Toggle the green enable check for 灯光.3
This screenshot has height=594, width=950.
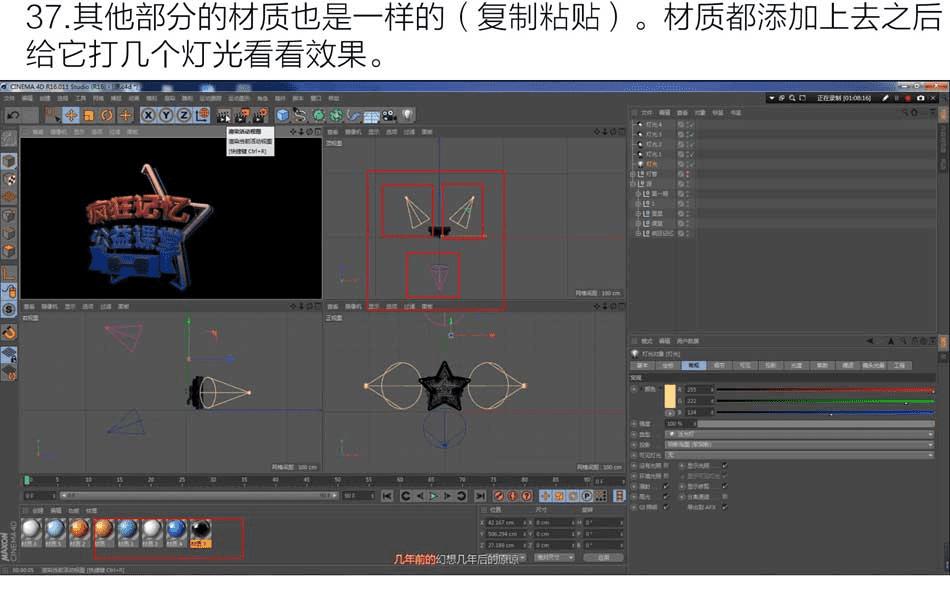[691, 135]
